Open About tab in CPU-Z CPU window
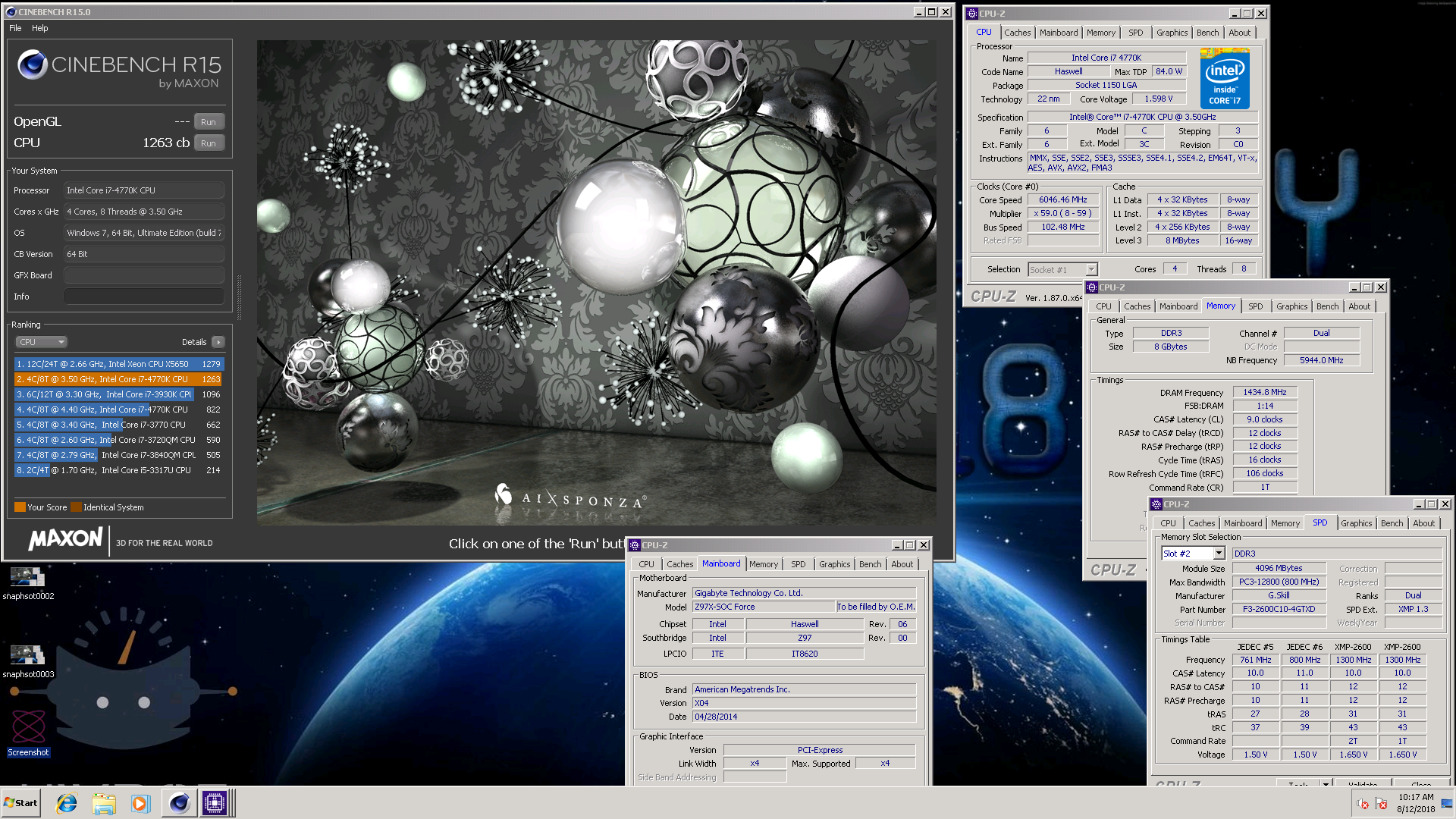Screen dimensions: 1456x819 click(1239, 33)
